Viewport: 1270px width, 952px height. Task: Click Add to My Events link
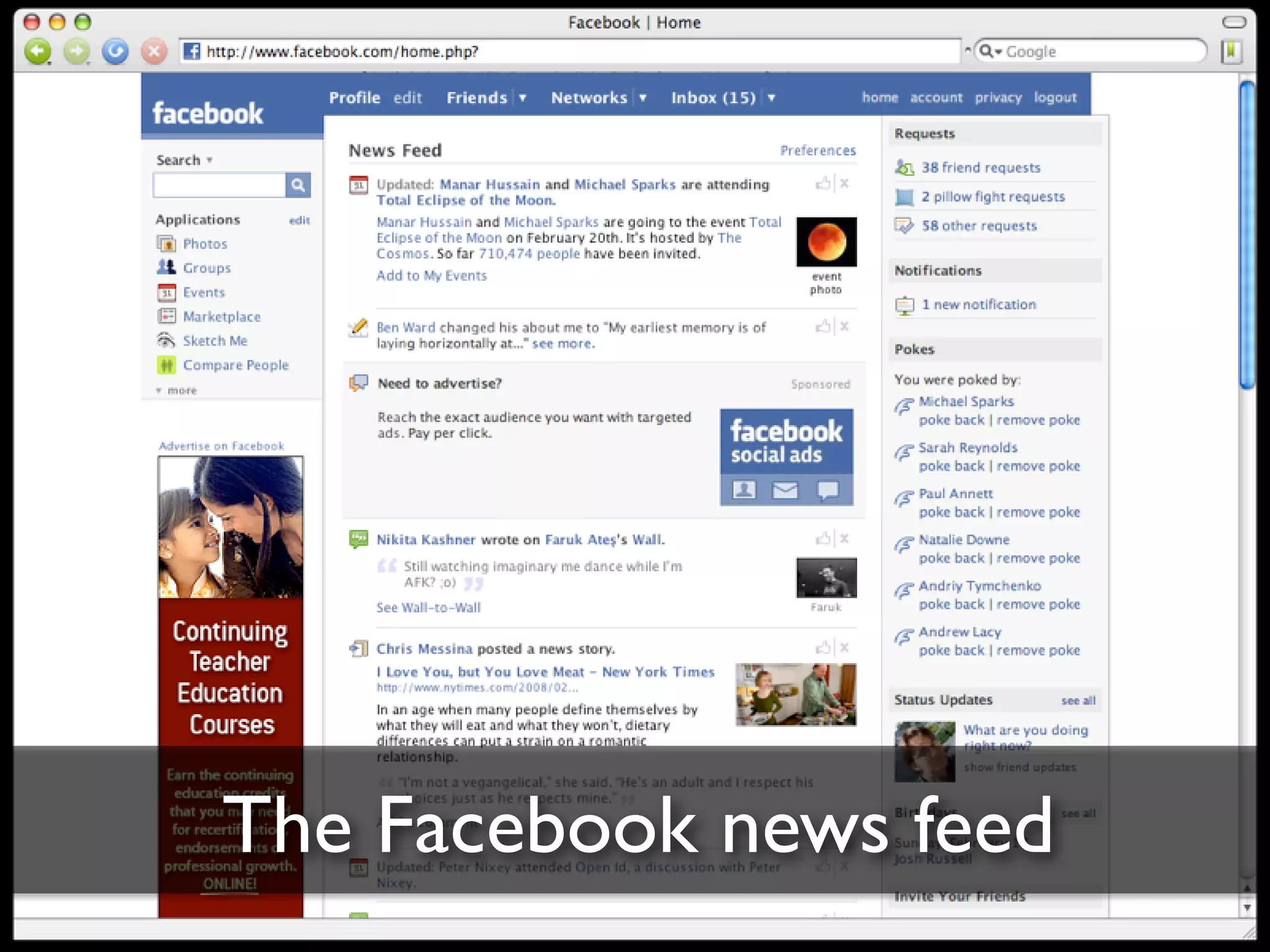click(432, 276)
